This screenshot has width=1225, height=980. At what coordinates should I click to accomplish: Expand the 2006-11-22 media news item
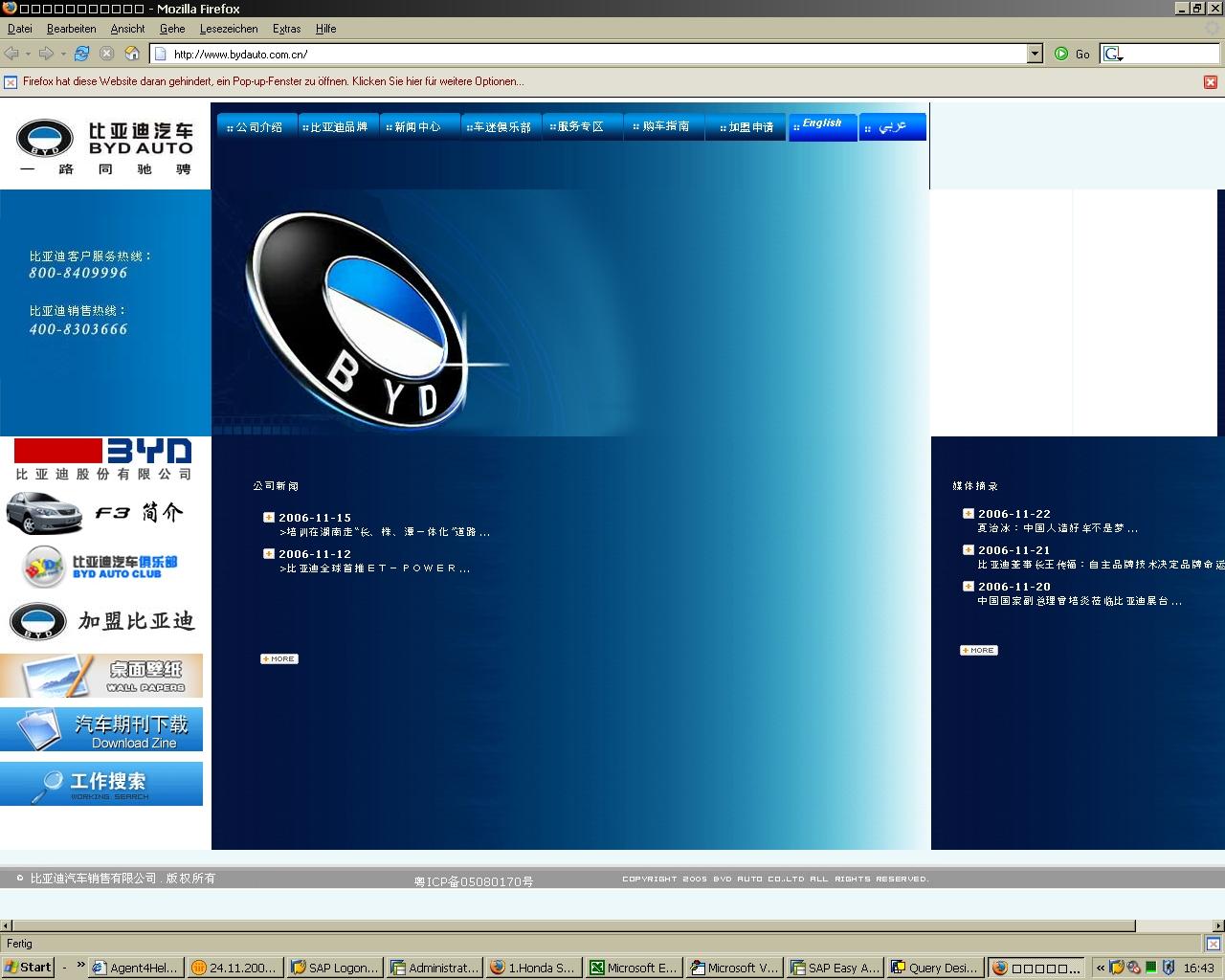[969, 514]
